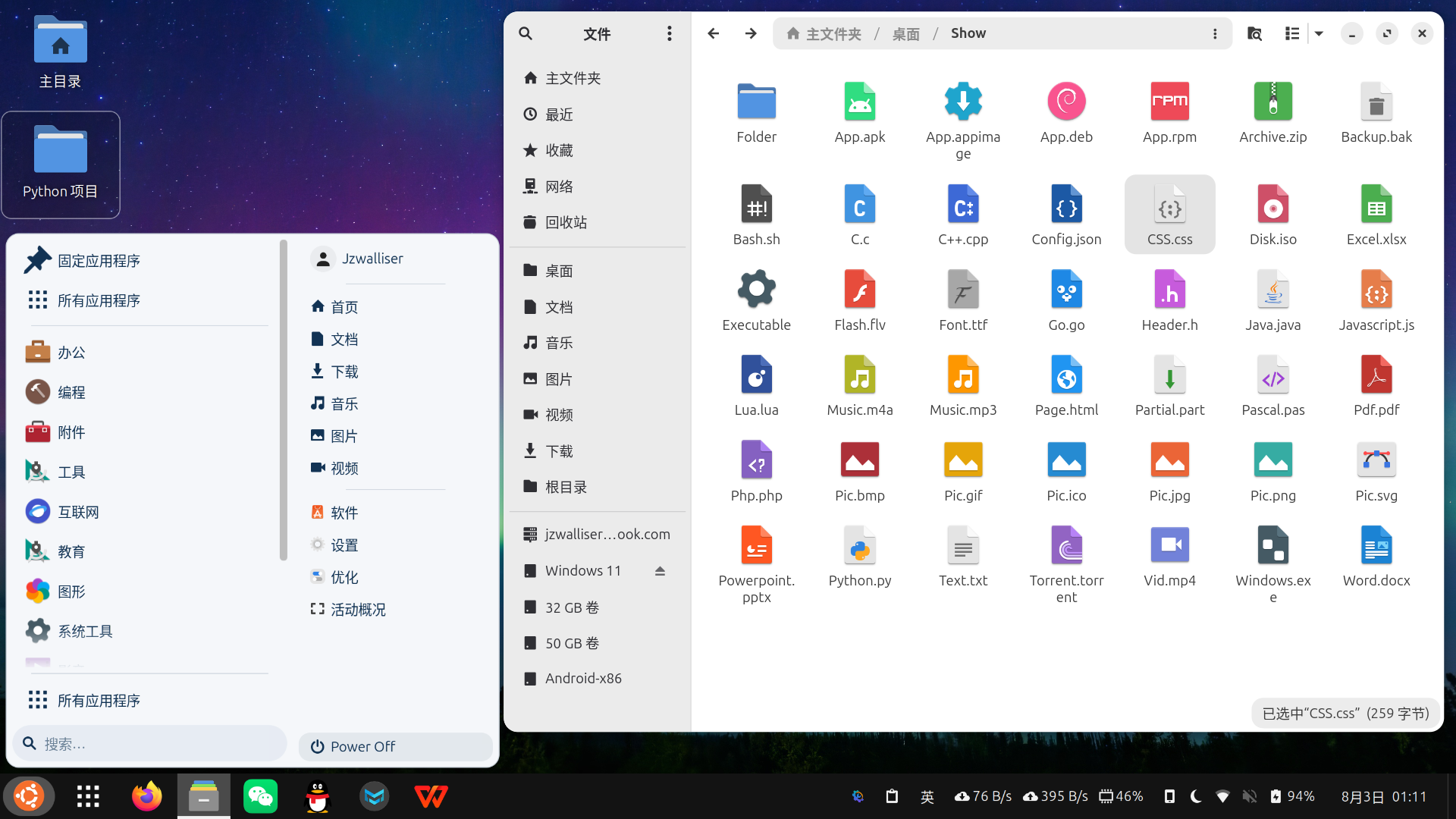The width and height of the screenshot is (1456, 819).
Task: Select the Folder item in Show directory
Action: (x=756, y=102)
